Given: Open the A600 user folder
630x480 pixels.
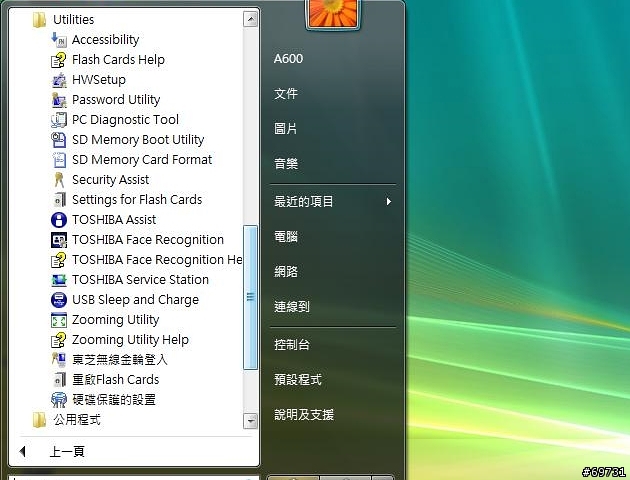Looking at the screenshot, I should (x=288, y=59).
